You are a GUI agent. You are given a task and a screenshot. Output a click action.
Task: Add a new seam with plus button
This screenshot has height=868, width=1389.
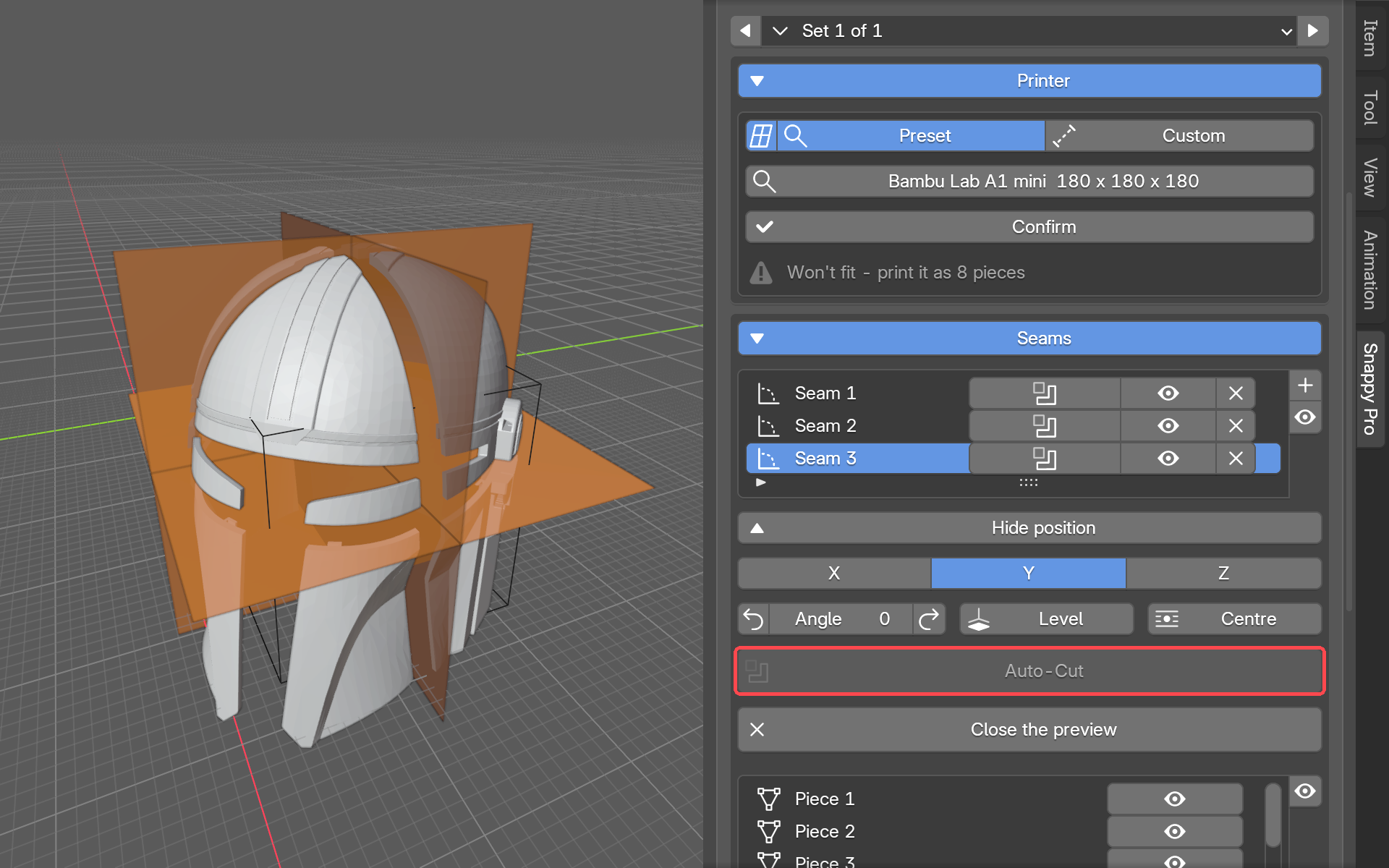point(1305,385)
